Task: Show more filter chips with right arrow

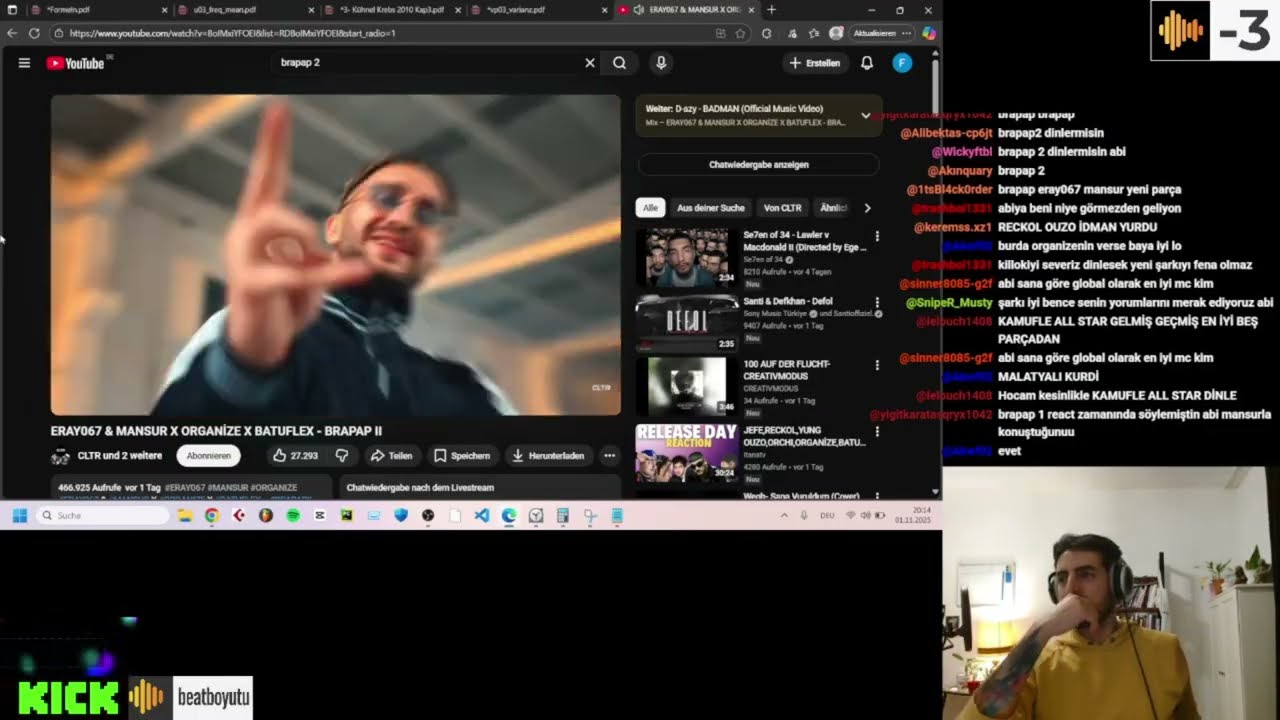Action: pos(867,208)
